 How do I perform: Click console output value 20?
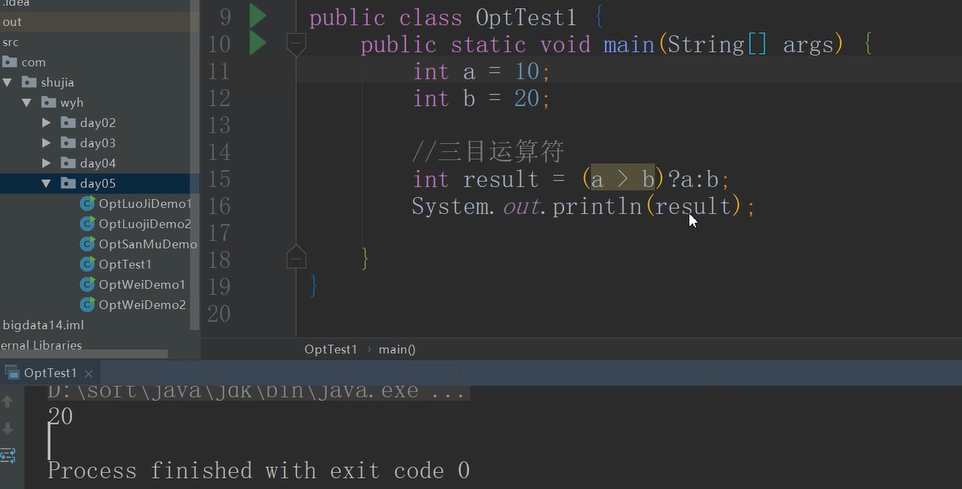pyautogui.click(x=61, y=417)
